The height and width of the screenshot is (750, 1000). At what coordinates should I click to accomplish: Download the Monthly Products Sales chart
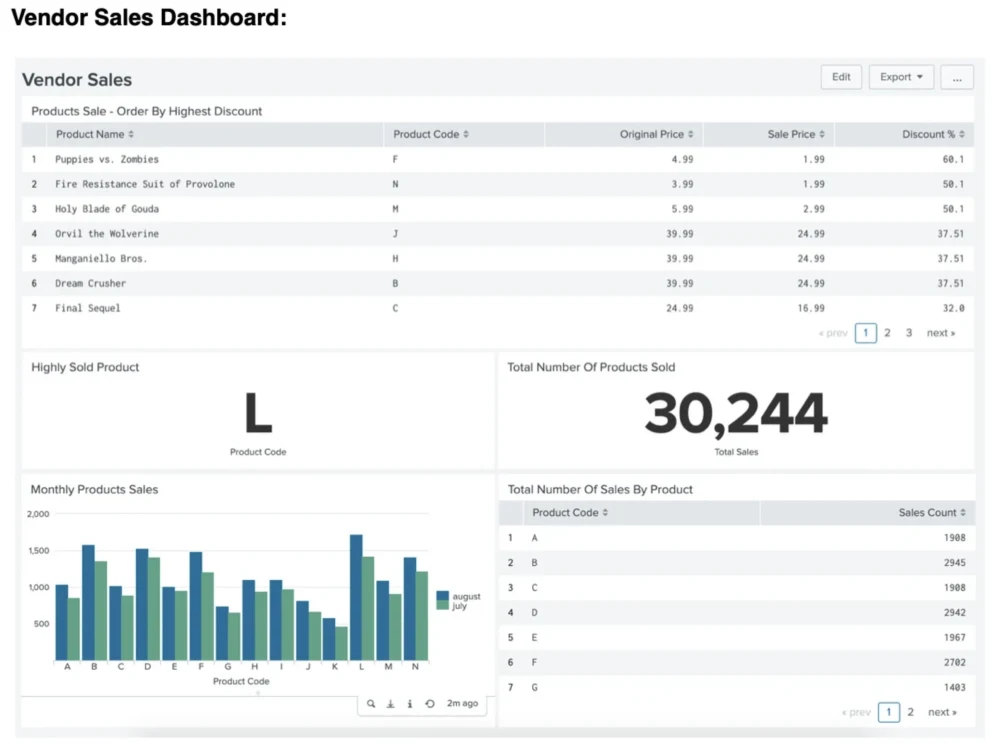pyautogui.click(x=390, y=703)
